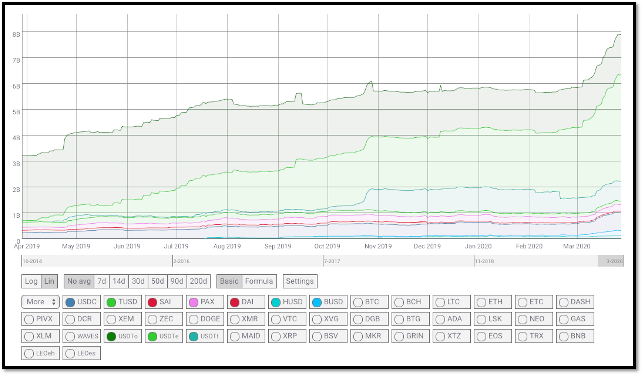Disable the dark green USDTo series
This screenshot has width=643, height=376.
coord(122,336)
